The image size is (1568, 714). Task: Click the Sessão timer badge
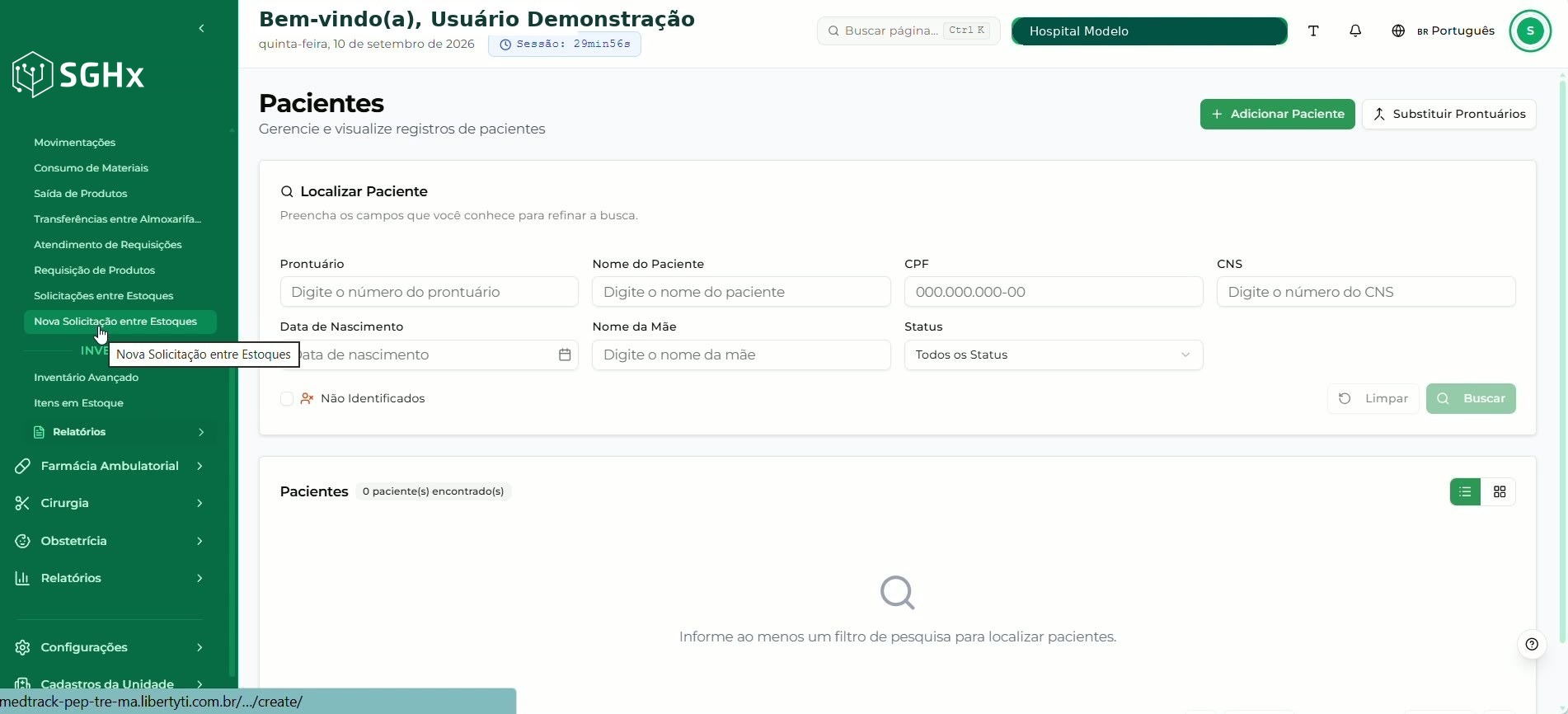[x=565, y=45]
